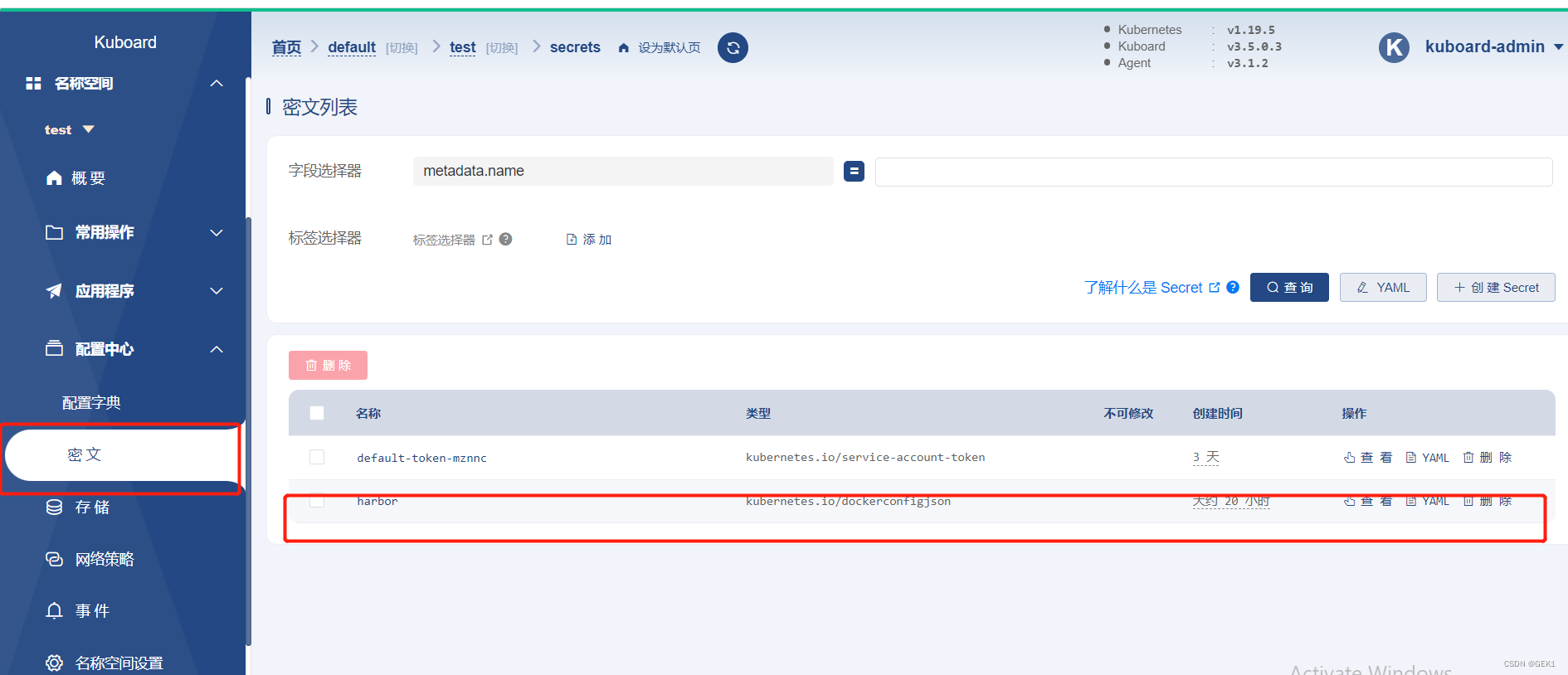Click the 名称 column header
This screenshot has width=1568, height=675.
pyautogui.click(x=368, y=413)
